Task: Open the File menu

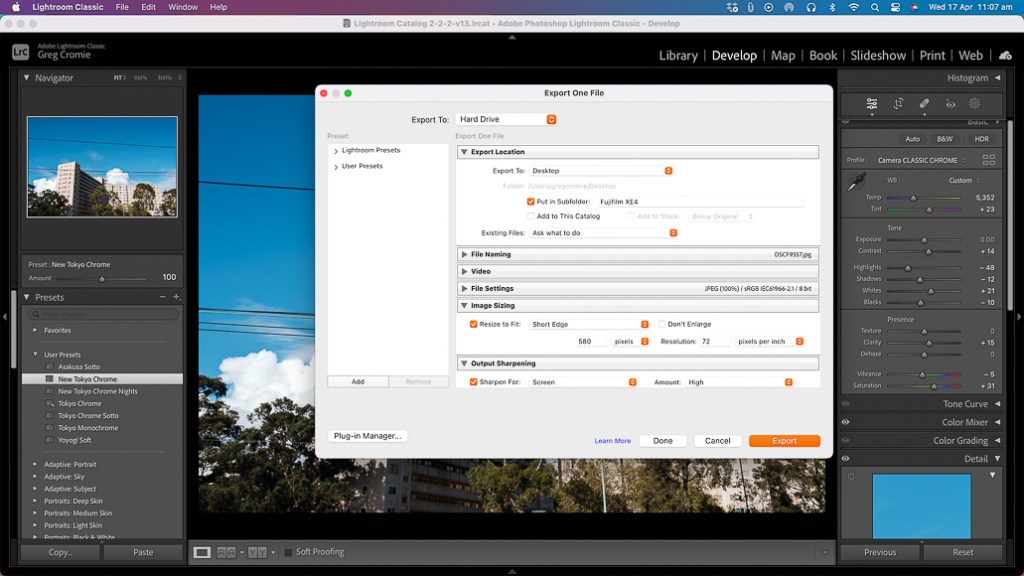Action: [122, 7]
